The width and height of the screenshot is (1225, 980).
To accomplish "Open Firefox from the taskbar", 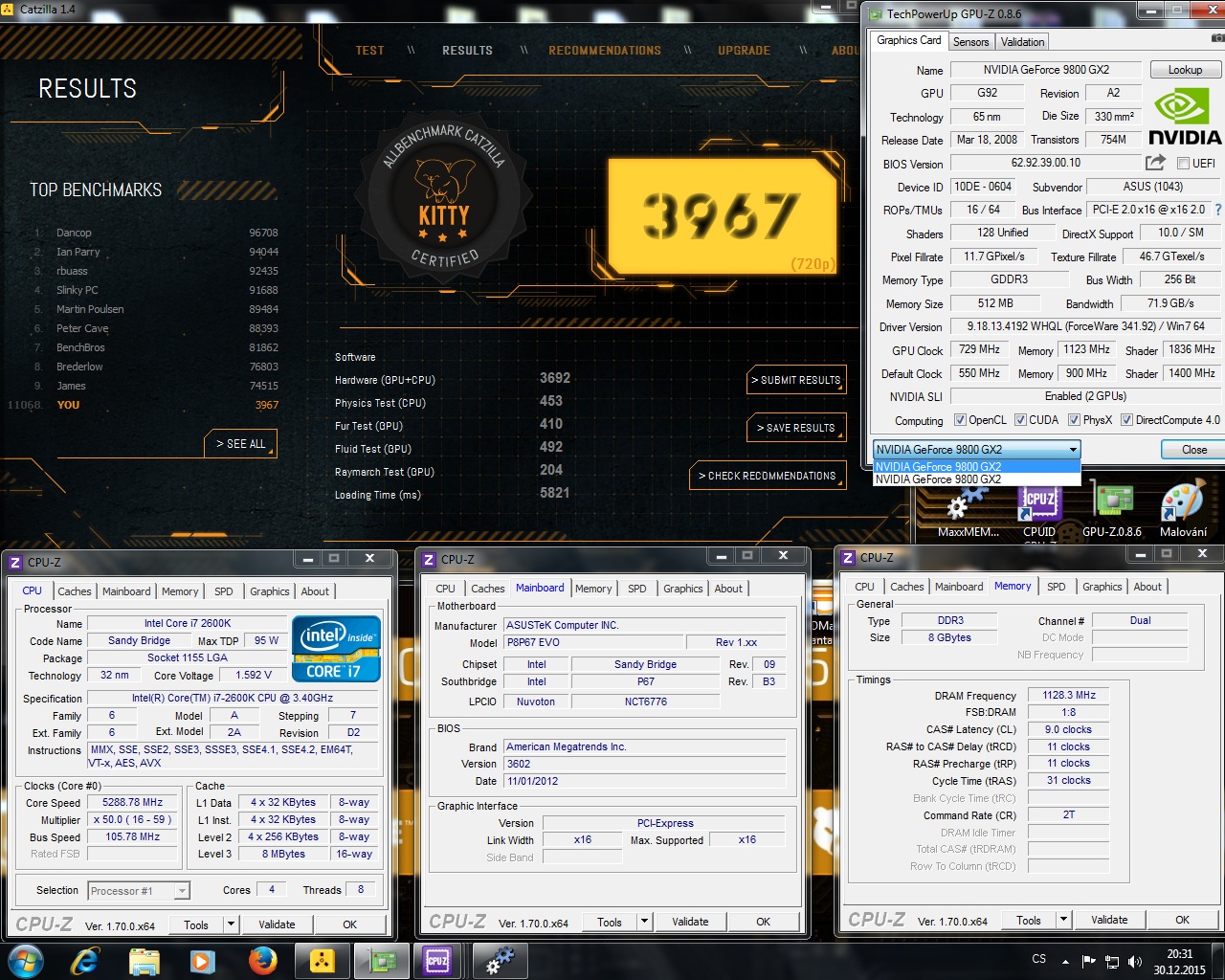I will 261,960.
